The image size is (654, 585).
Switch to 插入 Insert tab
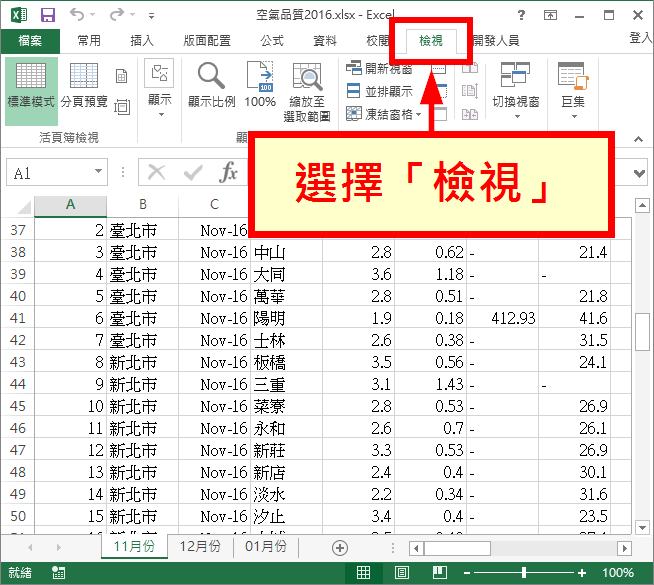(142, 40)
